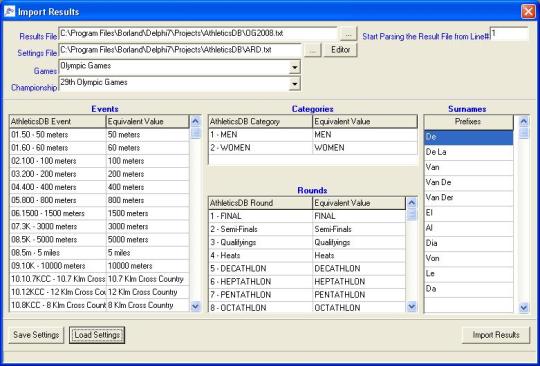Select event row 08.5m - 5 miles
Screen dimensions: 540x366
(x=100, y=253)
